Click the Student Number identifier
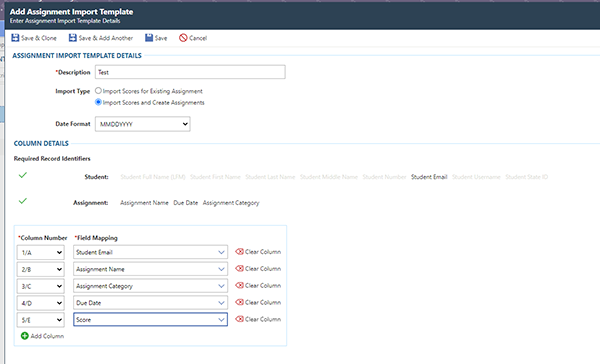 [x=384, y=177]
